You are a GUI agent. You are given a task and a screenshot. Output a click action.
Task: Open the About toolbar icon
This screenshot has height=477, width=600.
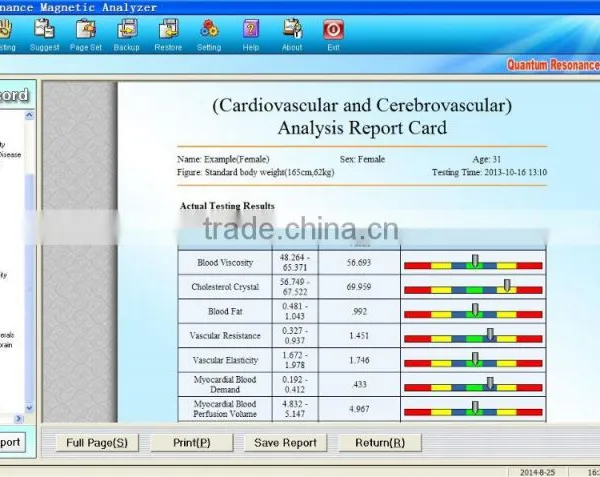pos(292,34)
